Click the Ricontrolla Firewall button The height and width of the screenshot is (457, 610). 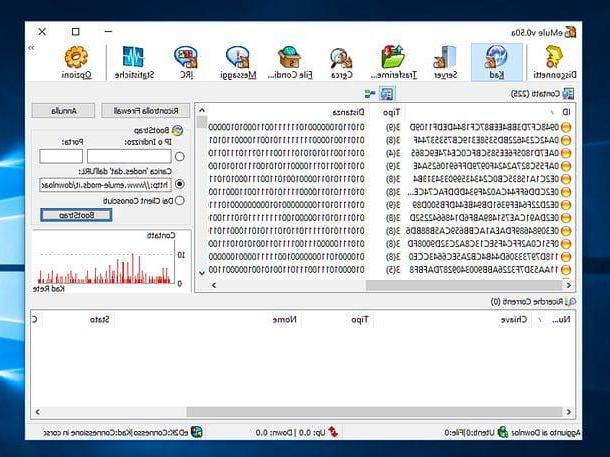click(x=145, y=111)
